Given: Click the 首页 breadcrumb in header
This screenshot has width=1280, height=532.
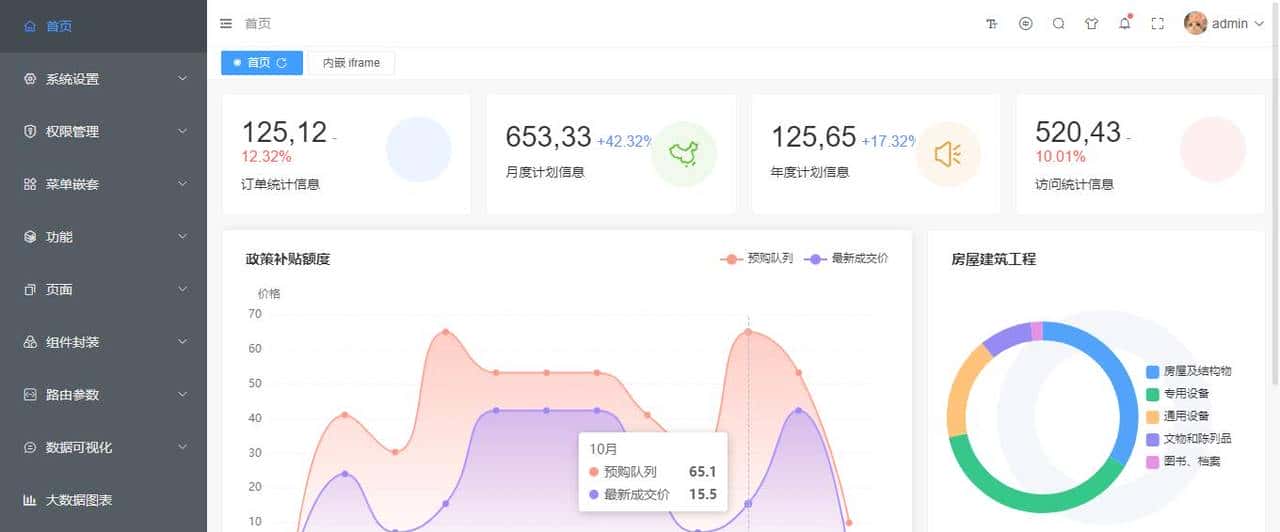Looking at the screenshot, I should tap(258, 24).
